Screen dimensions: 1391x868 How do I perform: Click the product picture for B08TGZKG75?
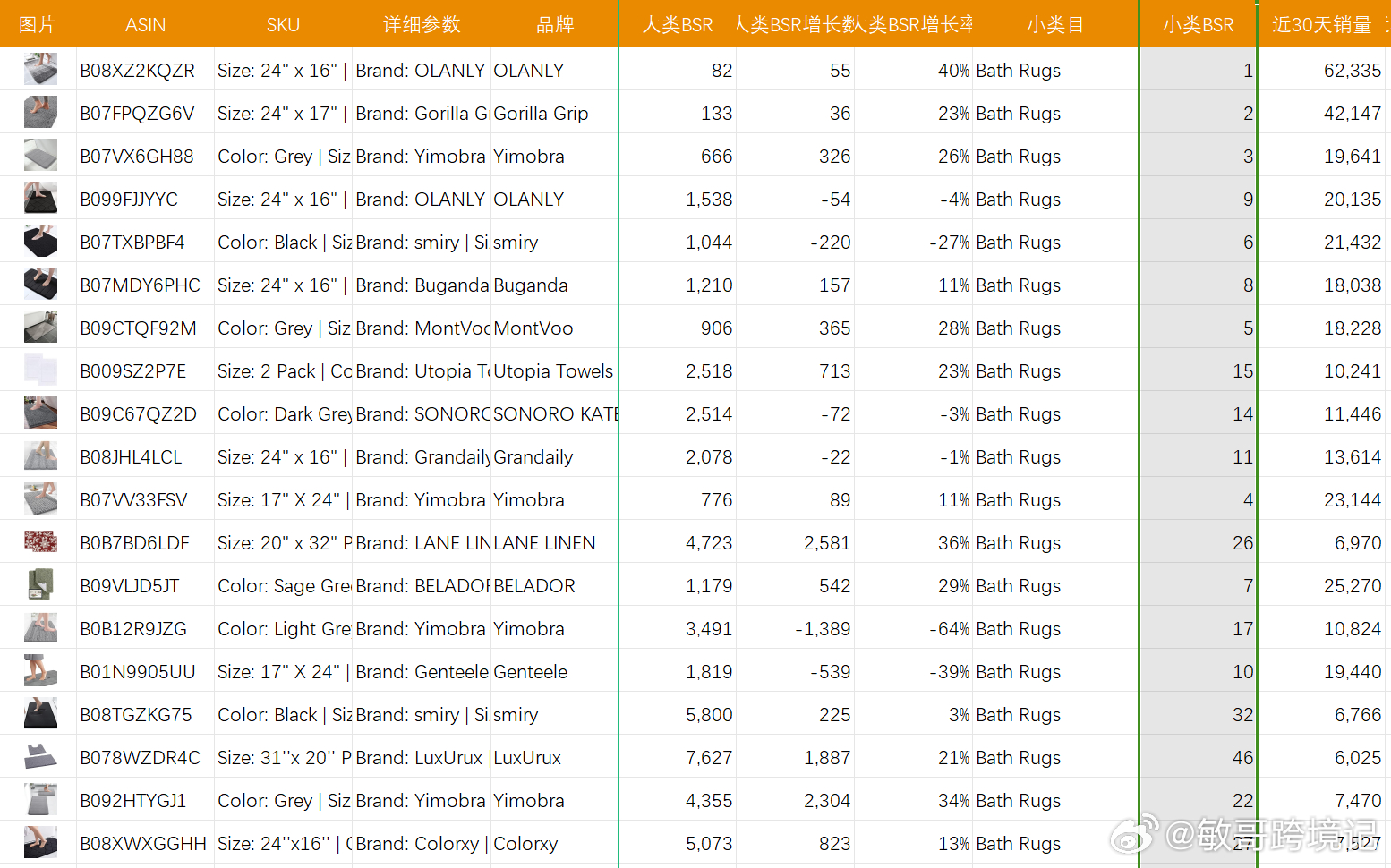tap(40, 714)
